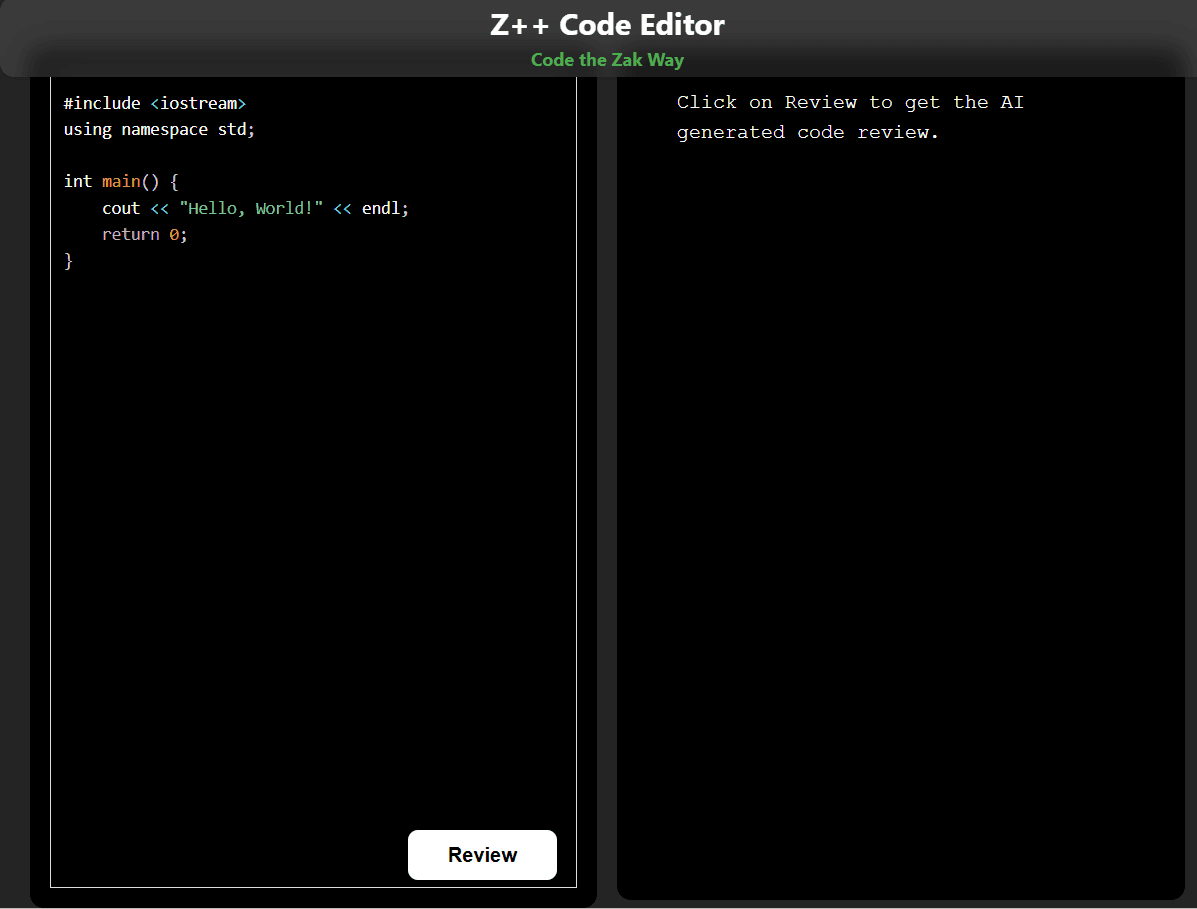Click the closing brace of main
This screenshot has width=1197, height=909.
[68, 260]
